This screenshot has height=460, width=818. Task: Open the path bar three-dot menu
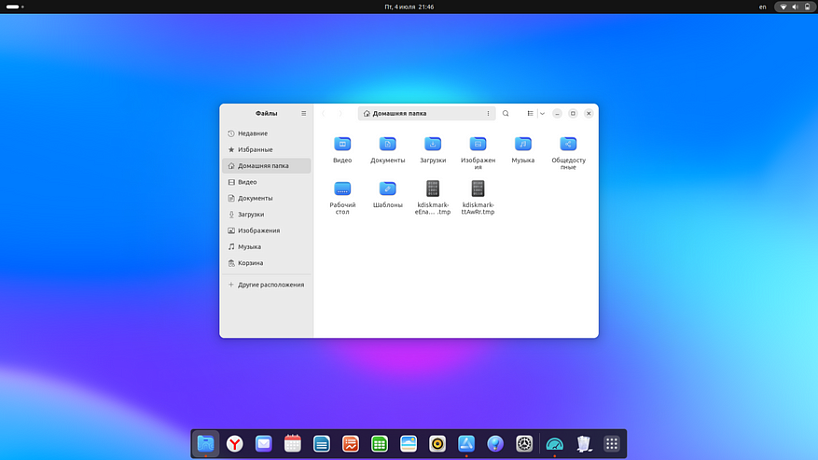(488, 114)
